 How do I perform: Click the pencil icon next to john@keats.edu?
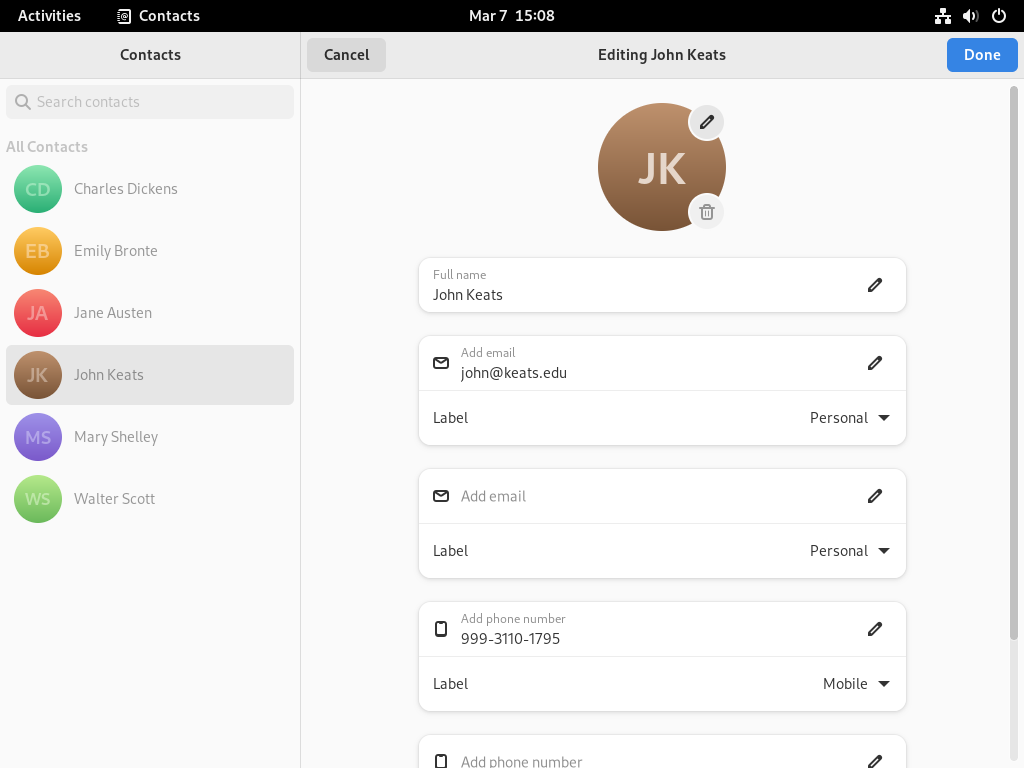pyautogui.click(x=874, y=363)
